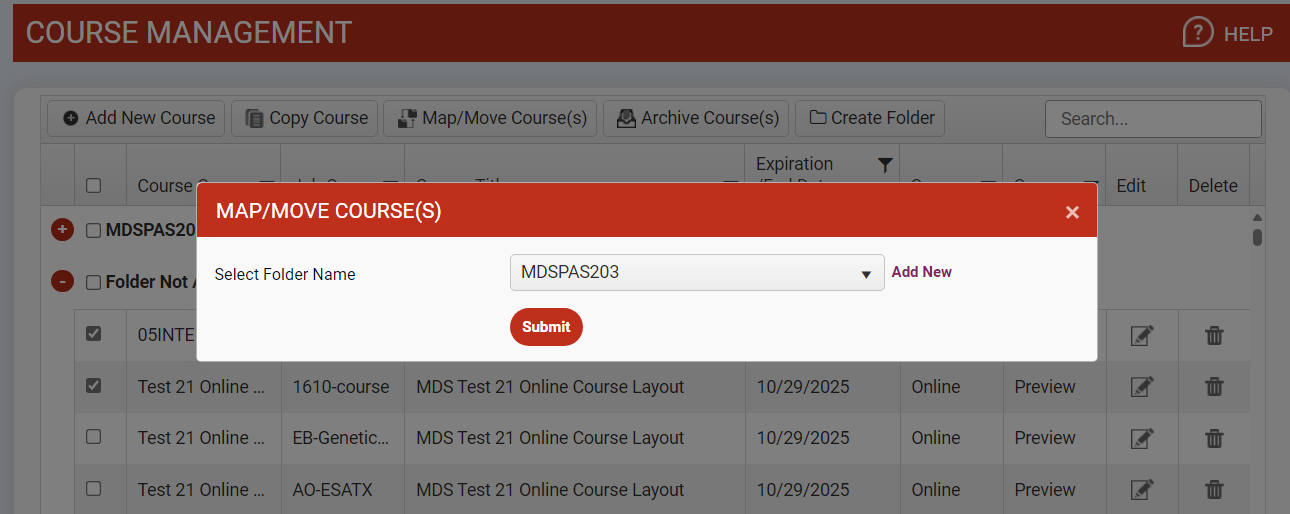1290x514 pixels.
Task: Edit the EB-Genetic course row
Action: point(1141,438)
